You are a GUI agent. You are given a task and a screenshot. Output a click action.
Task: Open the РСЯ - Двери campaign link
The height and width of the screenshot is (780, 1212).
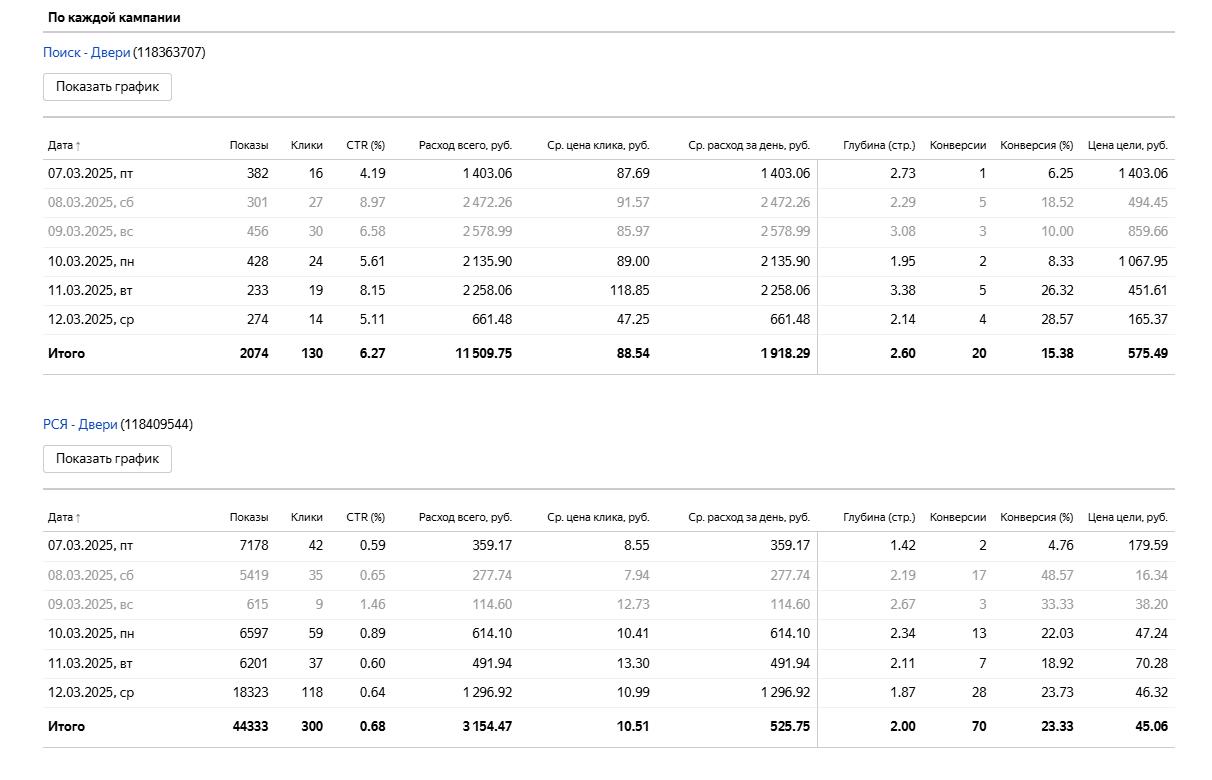coord(80,425)
